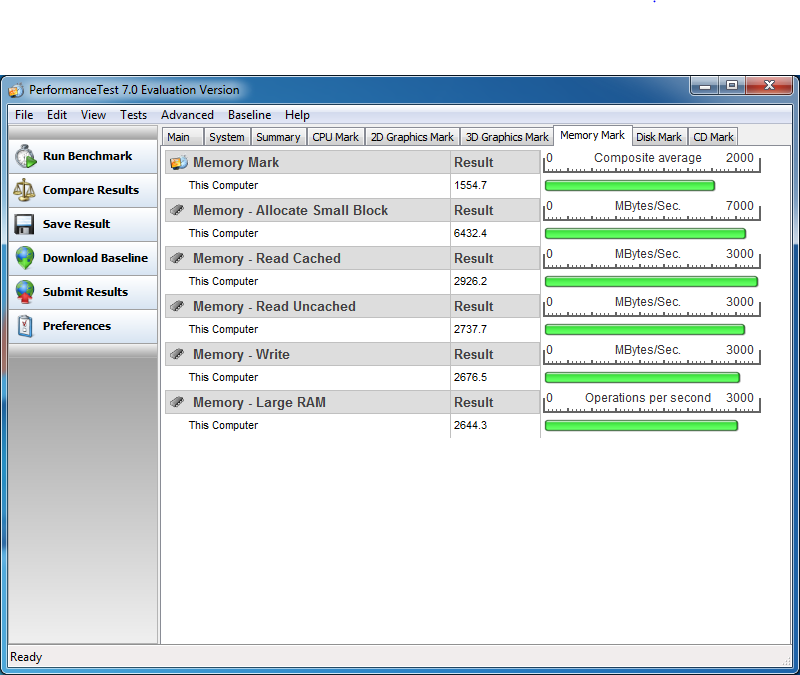The width and height of the screenshot is (800, 675).
Task: Click the Compare Results scales icon
Action: [26, 190]
